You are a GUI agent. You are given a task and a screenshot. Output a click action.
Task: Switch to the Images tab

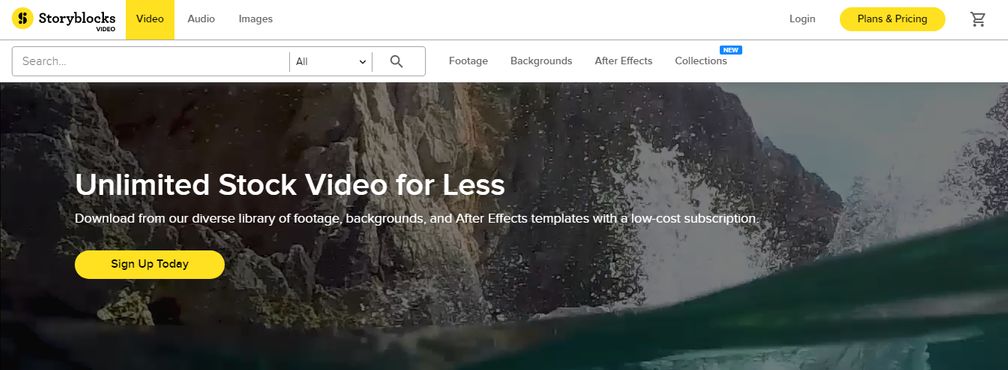click(x=256, y=19)
